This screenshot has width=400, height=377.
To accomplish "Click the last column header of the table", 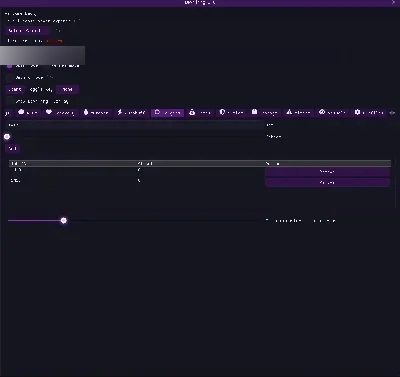I will [328, 163].
